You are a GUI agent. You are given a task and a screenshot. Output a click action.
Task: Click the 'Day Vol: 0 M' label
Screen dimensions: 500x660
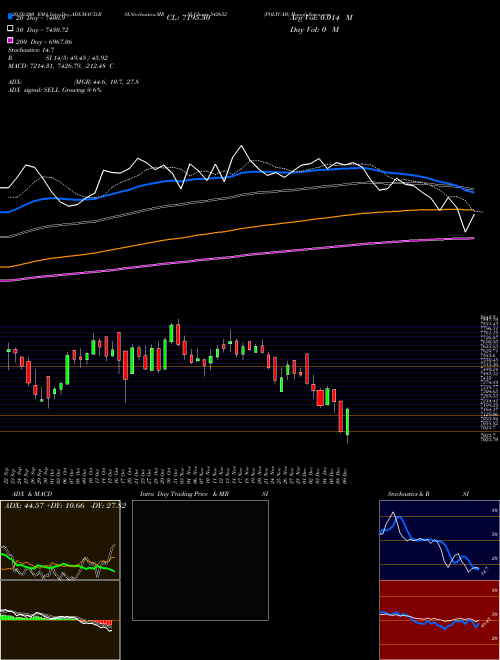point(314,29)
